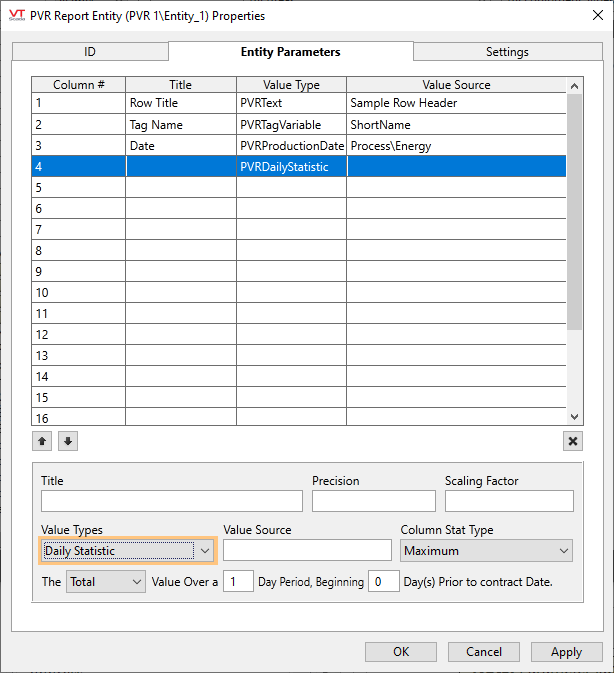The height and width of the screenshot is (673, 614).
Task: Click the Apply button
Action: (x=566, y=652)
